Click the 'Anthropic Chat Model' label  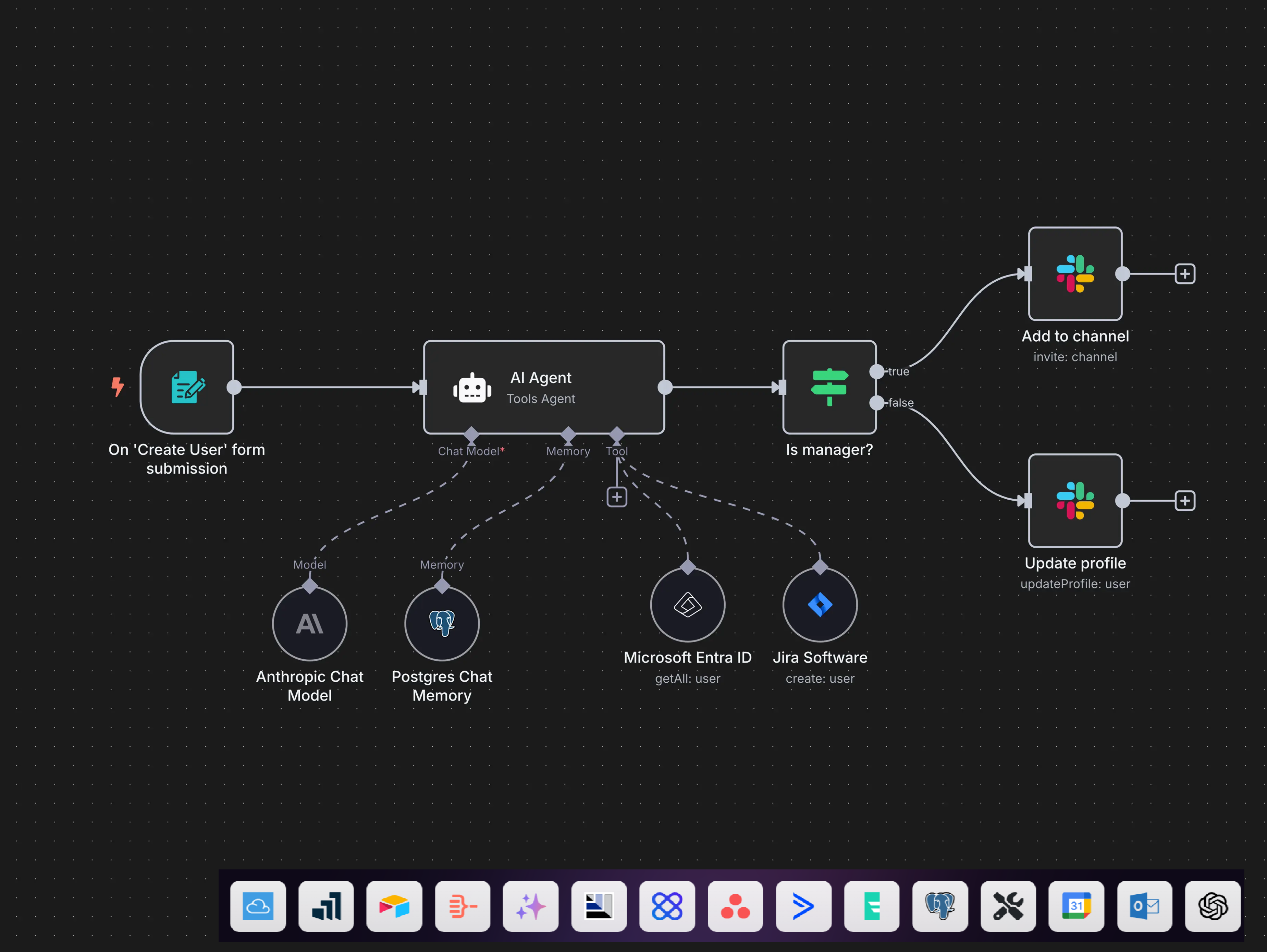pos(310,686)
